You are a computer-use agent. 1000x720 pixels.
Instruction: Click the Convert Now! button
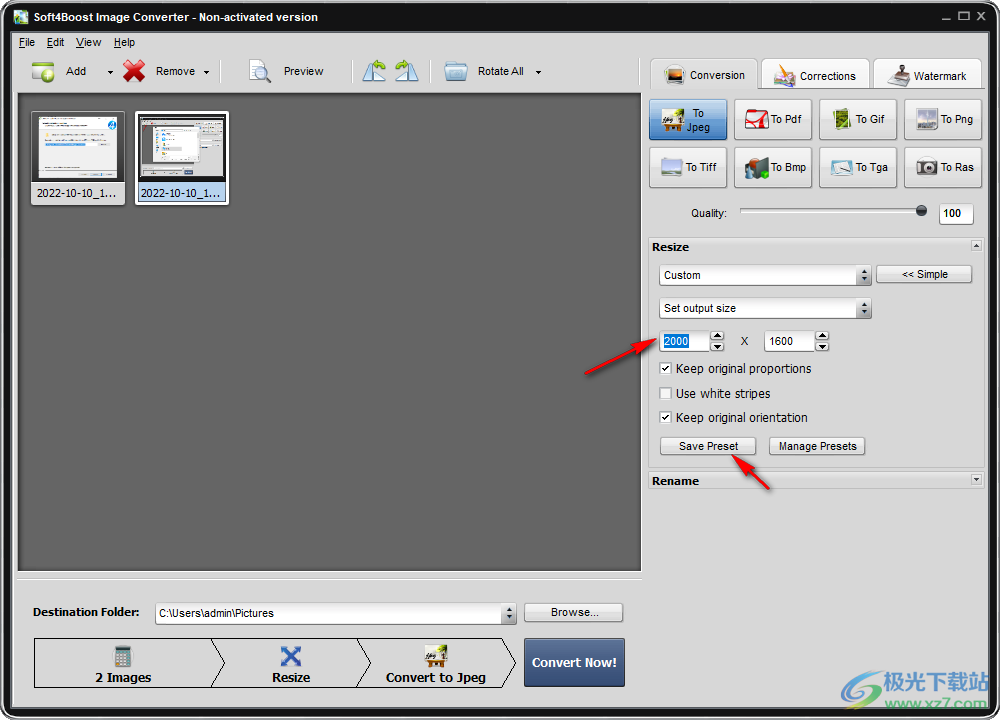pos(574,663)
